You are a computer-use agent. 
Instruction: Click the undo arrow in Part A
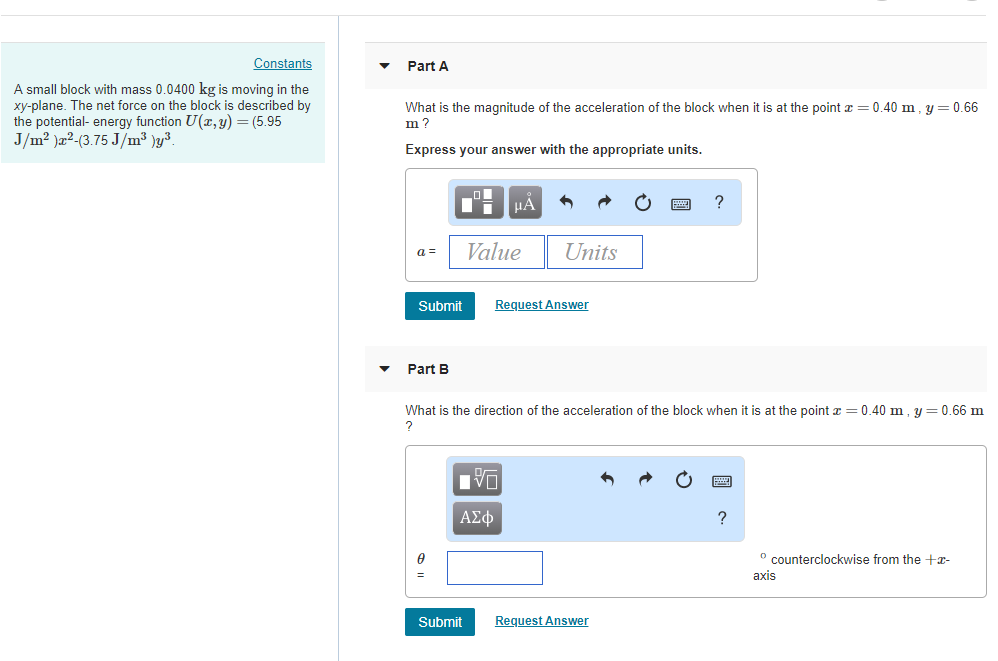click(566, 203)
